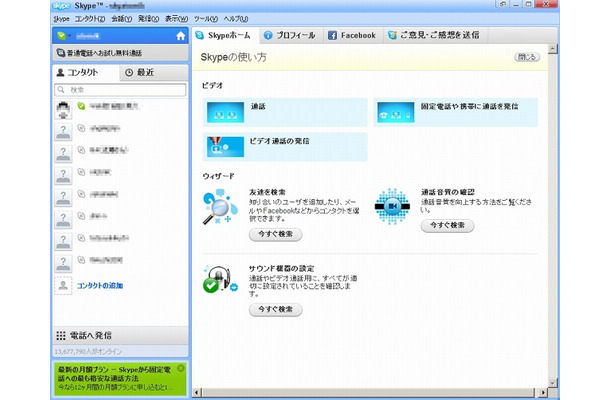Open the 会話 menu
Screen dimensions: 610x400
(122, 19)
